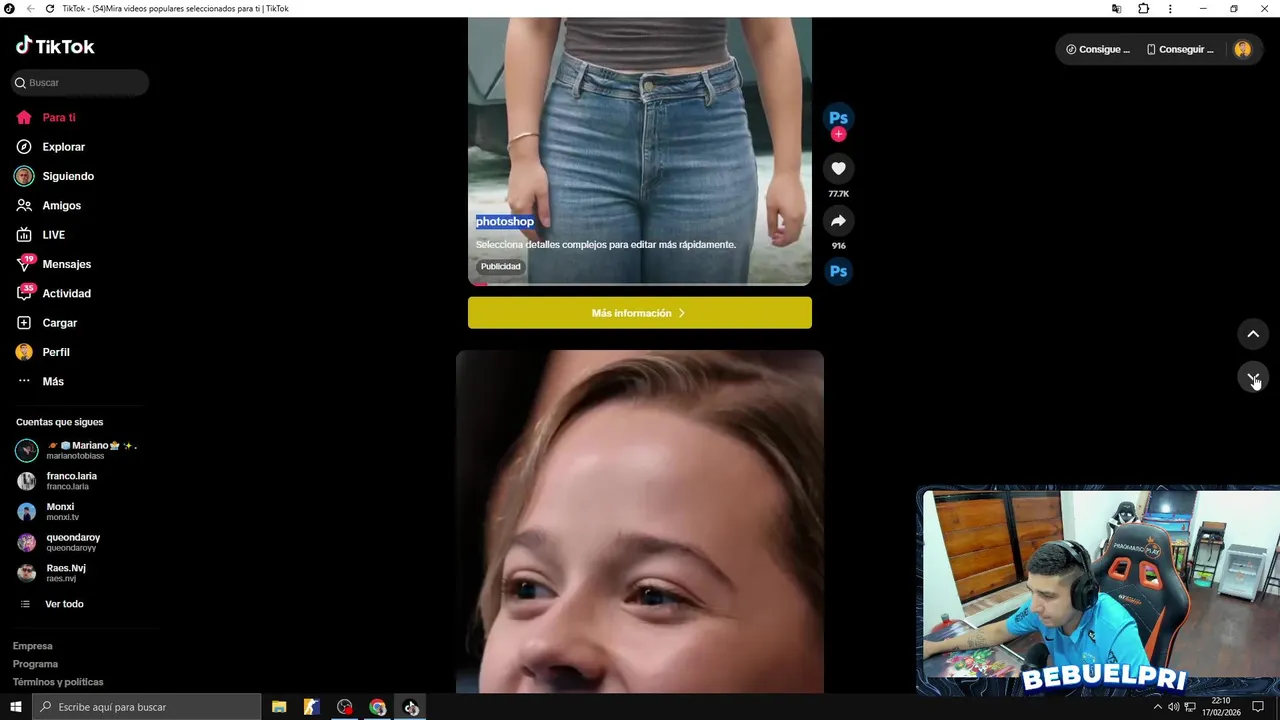Open the Photoshop profile avatar
Screen dimensions: 1280x720
tap(838, 118)
